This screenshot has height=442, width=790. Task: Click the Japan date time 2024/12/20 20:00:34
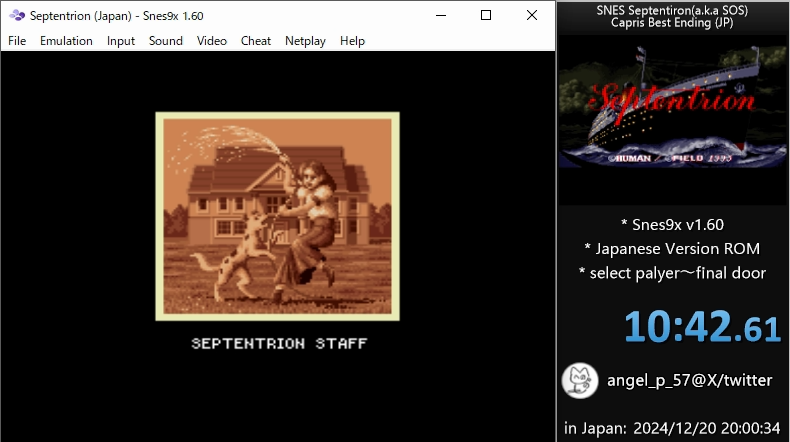click(x=706, y=428)
